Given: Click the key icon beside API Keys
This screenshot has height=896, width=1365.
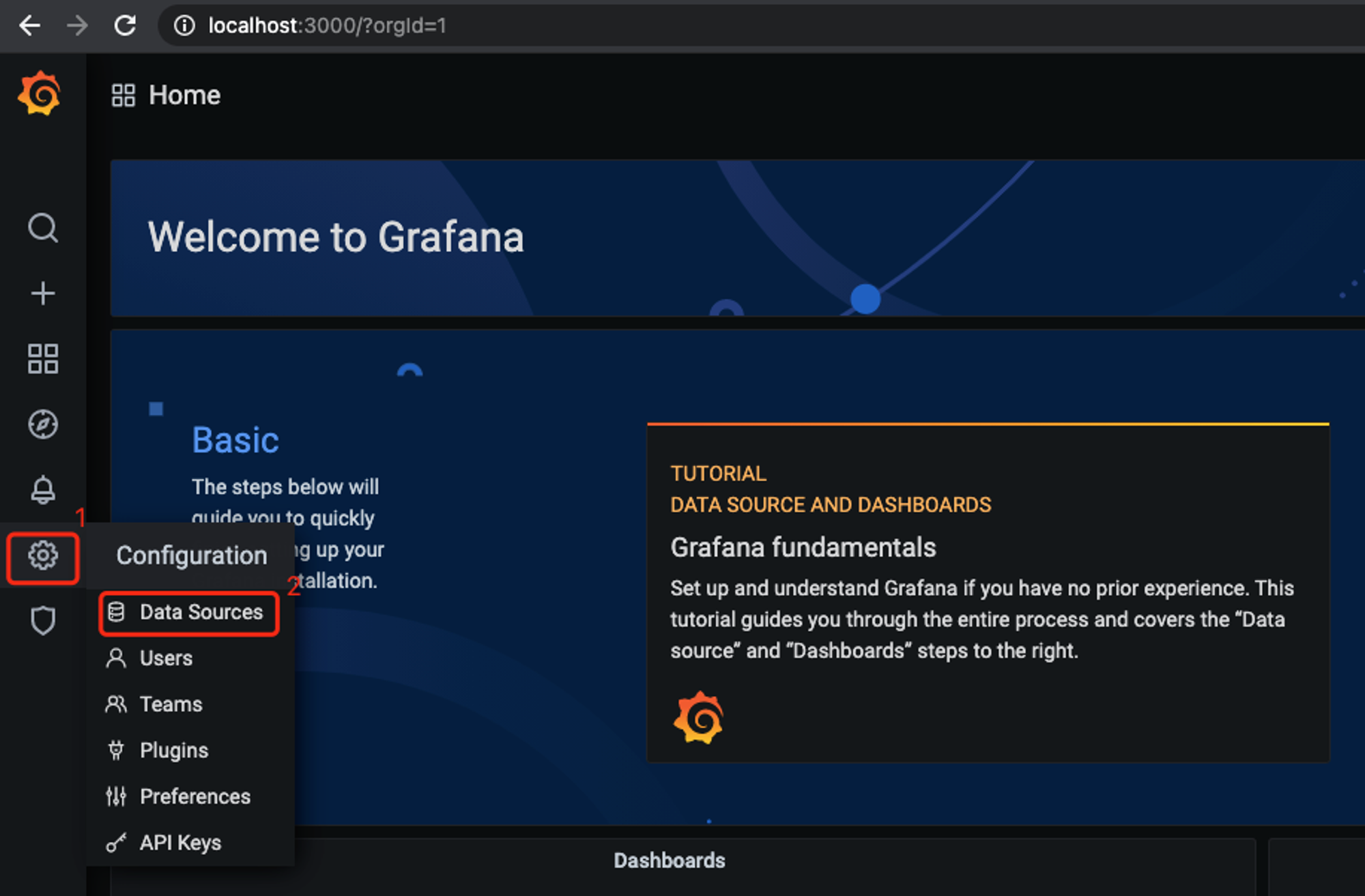Looking at the screenshot, I should pyautogui.click(x=116, y=843).
